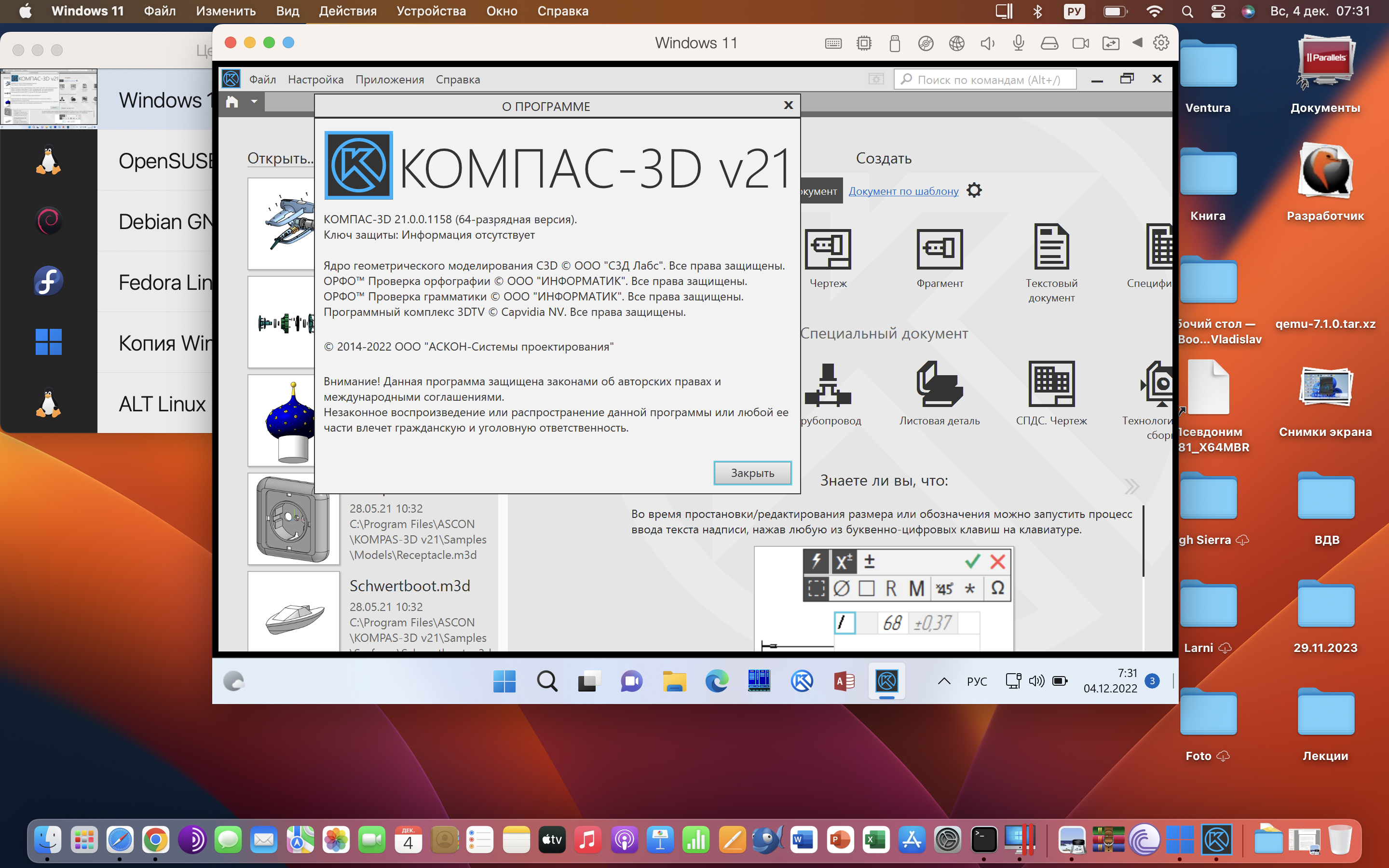Open the Справка menu in KOMPAS
This screenshot has height=868, width=1389.
click(457, 79)
